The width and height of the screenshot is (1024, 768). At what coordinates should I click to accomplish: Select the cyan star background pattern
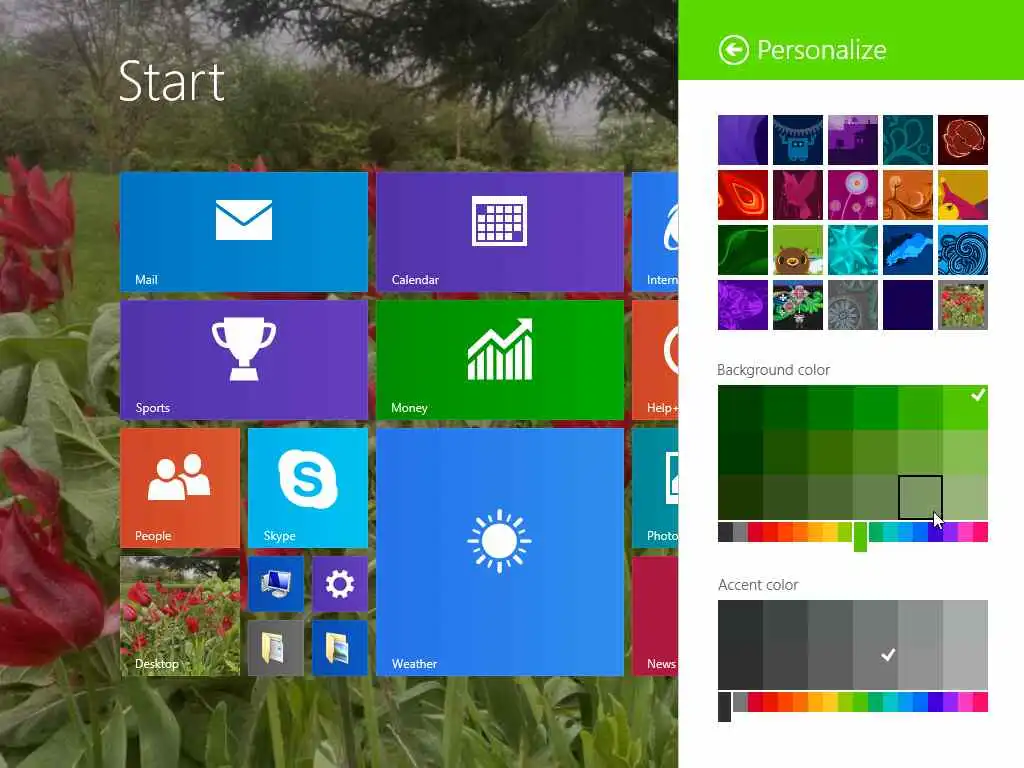pyautogui.click(x=852, y=249)
